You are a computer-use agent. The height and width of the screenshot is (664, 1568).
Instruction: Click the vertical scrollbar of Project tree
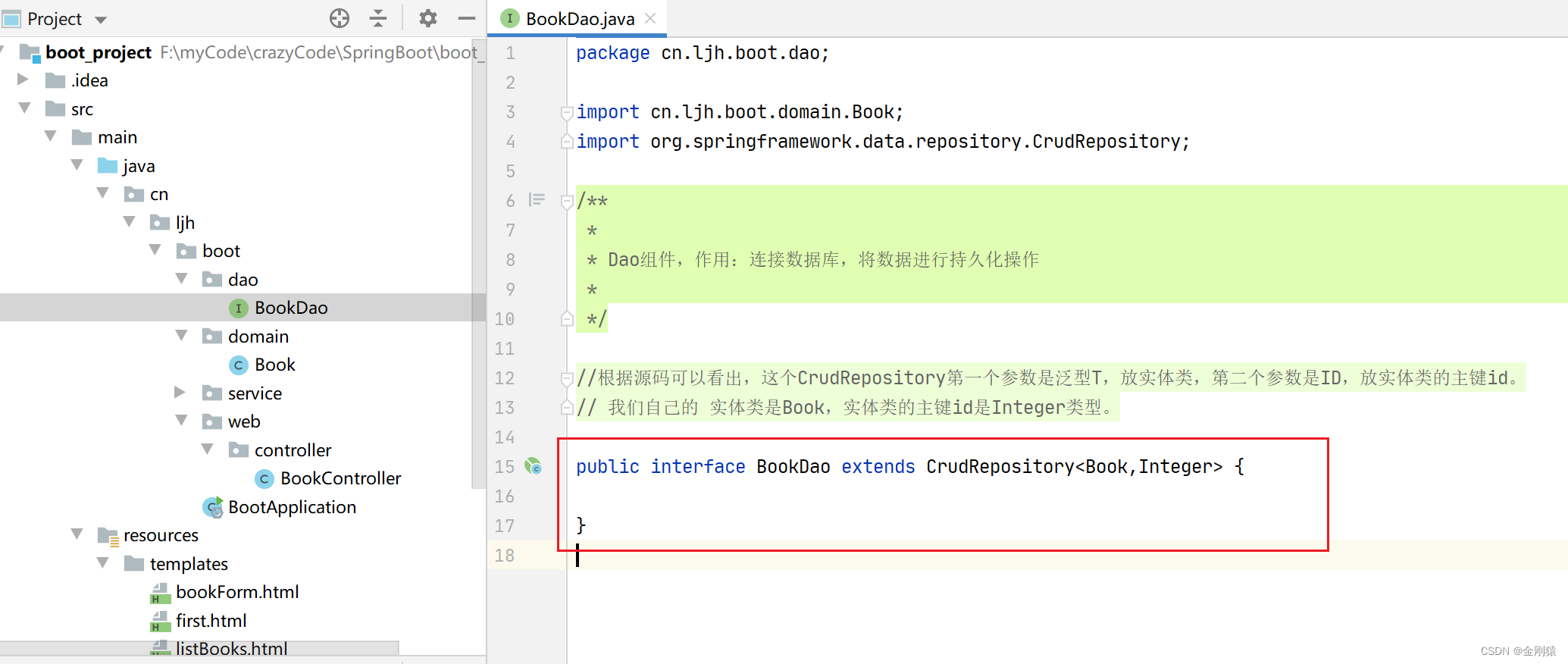pyautogui.click(x=478, y=262)
